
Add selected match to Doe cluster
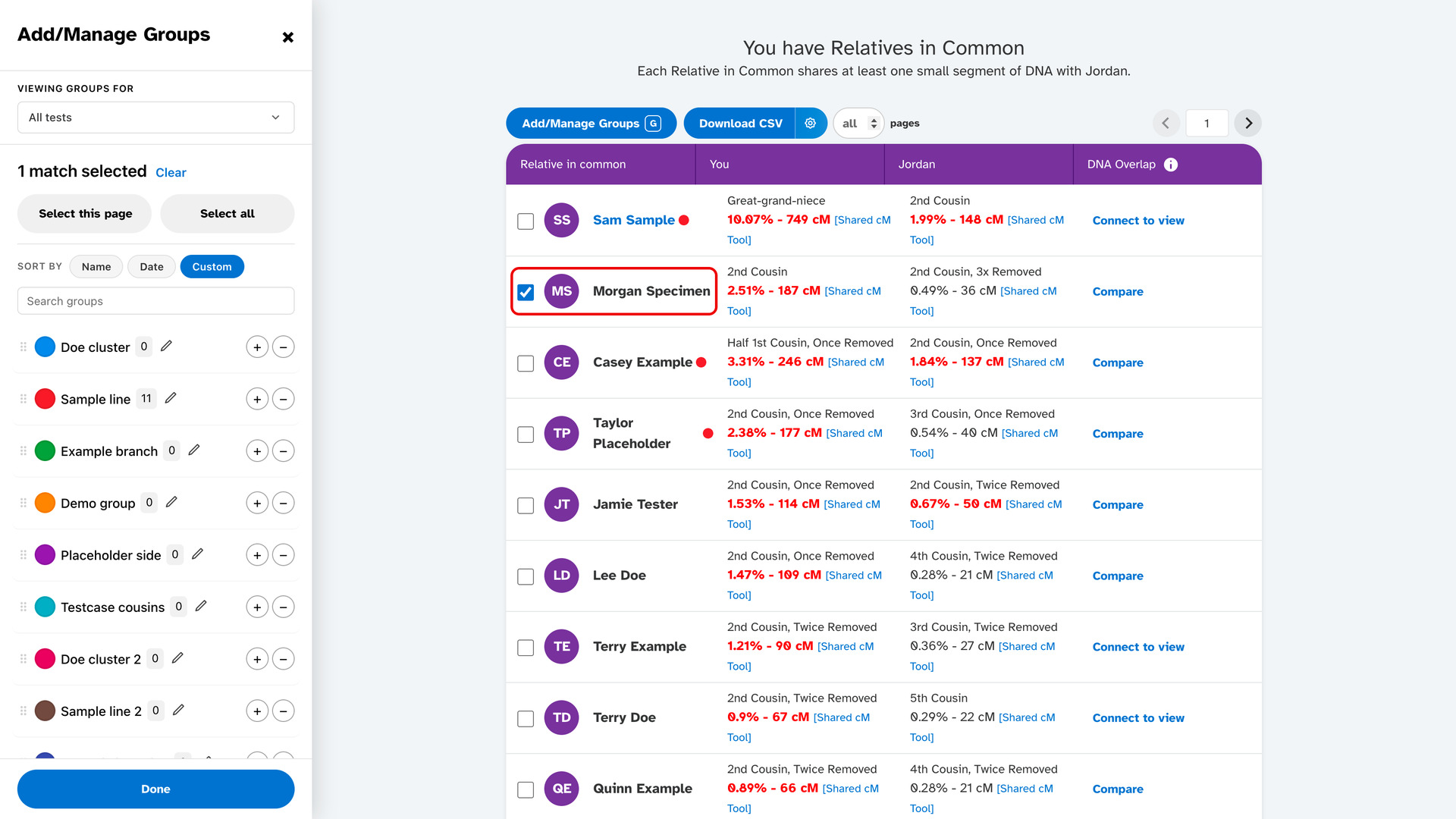pos(257,347)
